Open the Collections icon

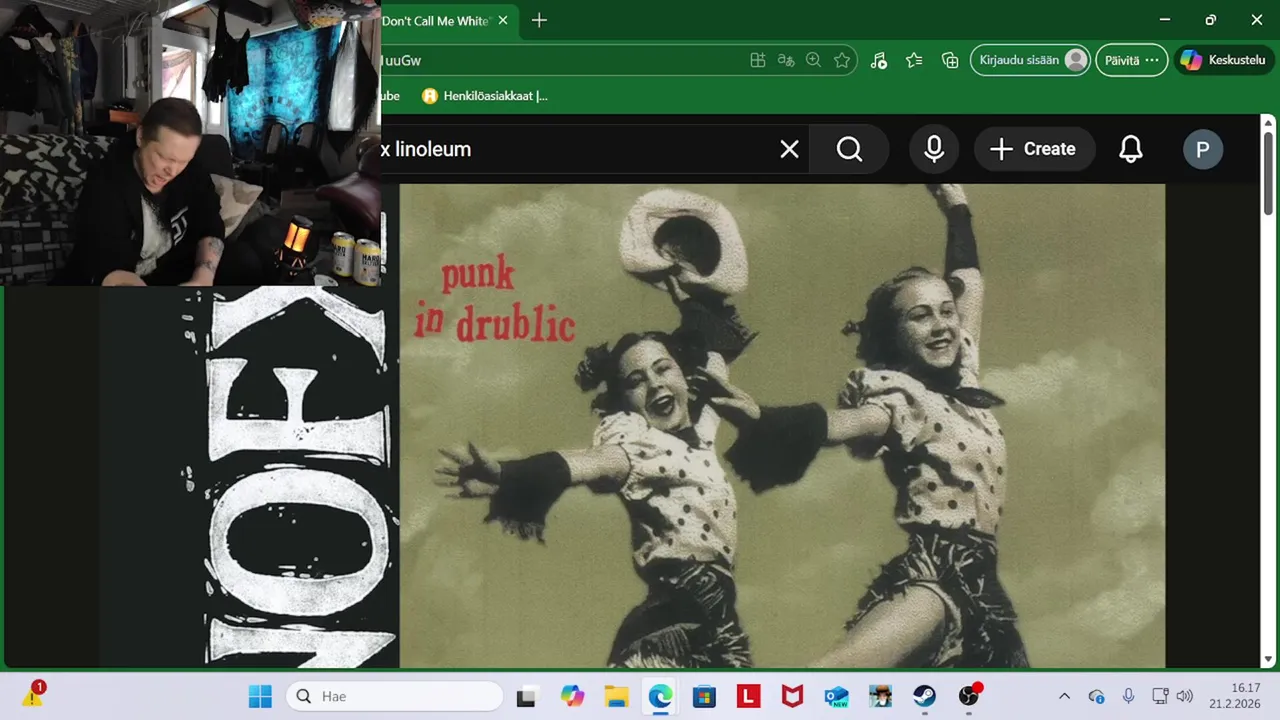point(950,60)
